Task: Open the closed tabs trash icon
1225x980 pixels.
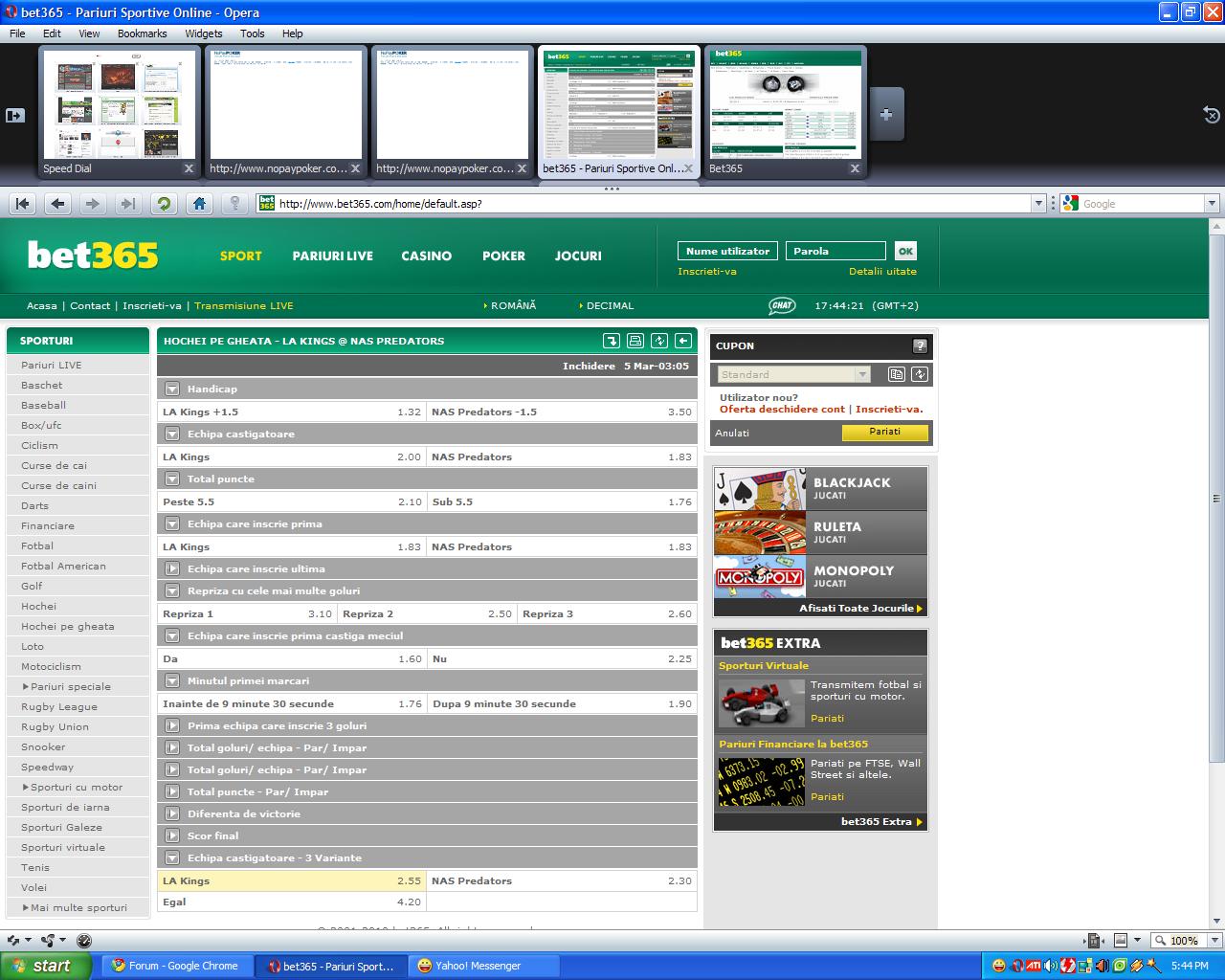Action: [1211, 115]
